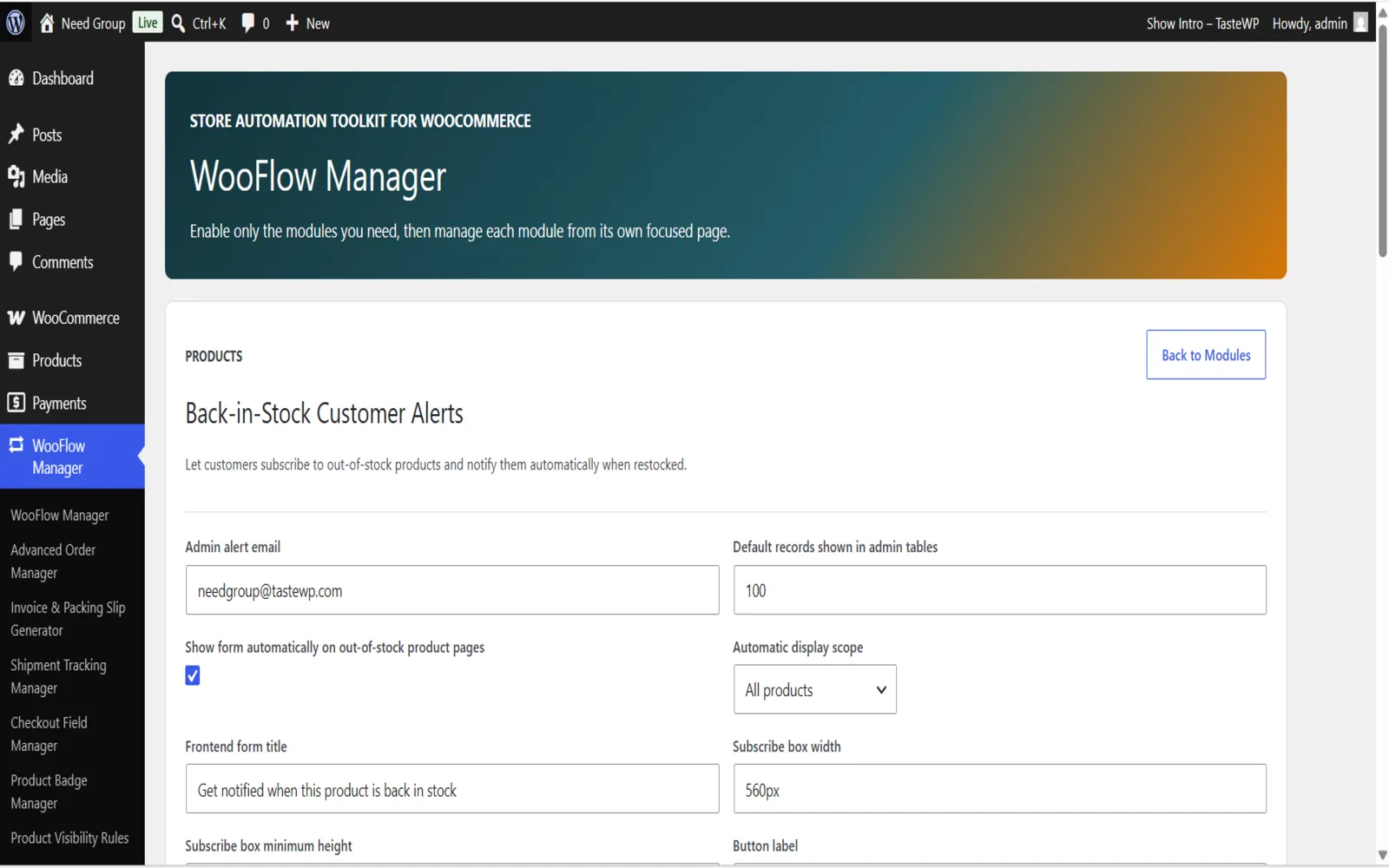Click the Media icon in sidebar
The image size is (1389, 868).
pyautogui.click(x=16, y=177)
